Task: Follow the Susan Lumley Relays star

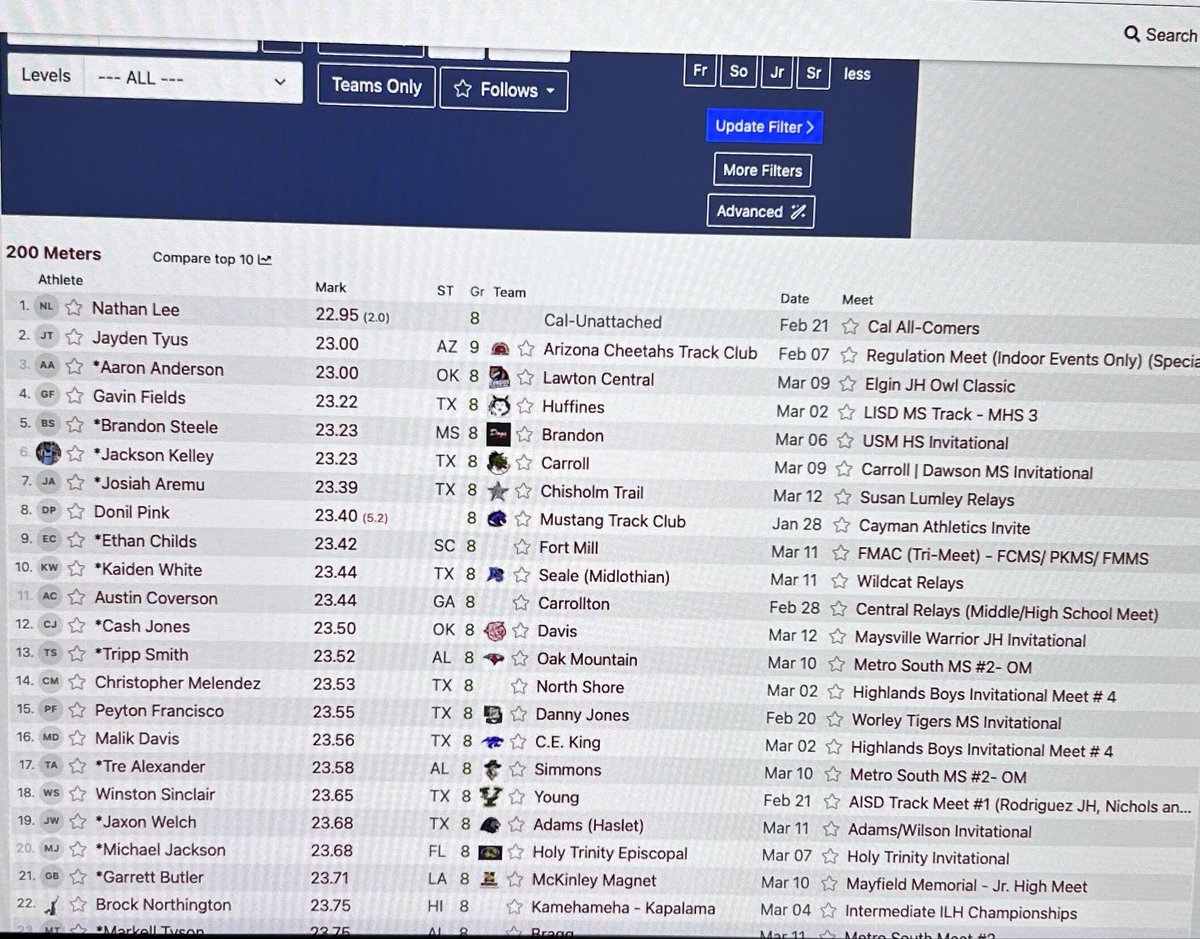Action: click(842, 498)
